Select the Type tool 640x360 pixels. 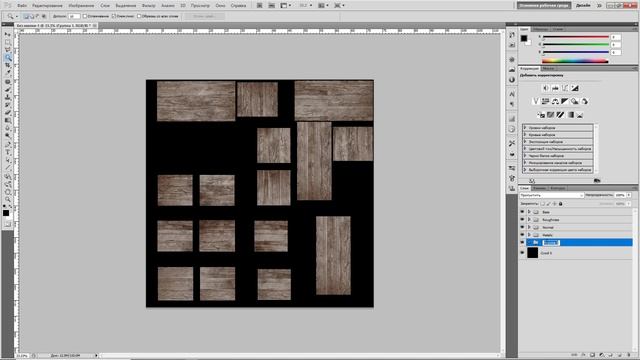[x=8, y=153]
